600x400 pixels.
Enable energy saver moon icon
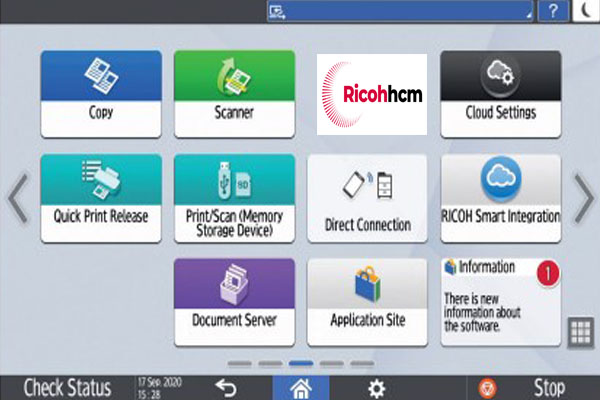pyautogui.click(x=583, y=10)
